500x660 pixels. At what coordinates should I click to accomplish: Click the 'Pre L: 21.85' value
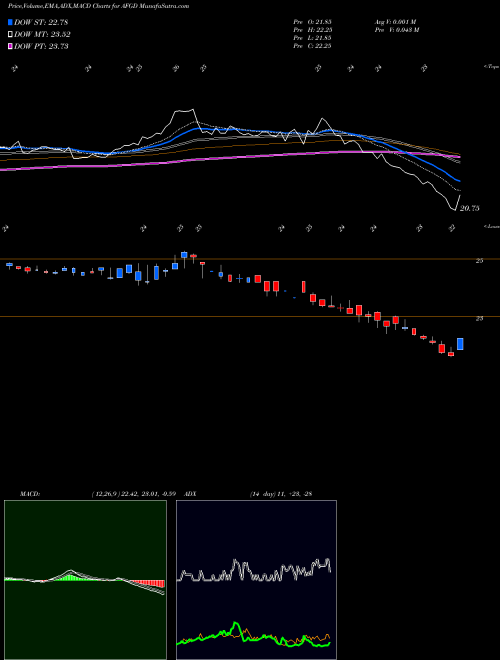[312, 38]
